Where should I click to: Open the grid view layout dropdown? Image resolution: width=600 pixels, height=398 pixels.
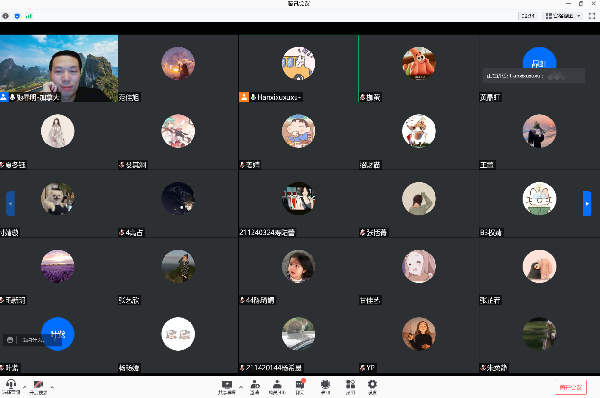click(563, 16)
